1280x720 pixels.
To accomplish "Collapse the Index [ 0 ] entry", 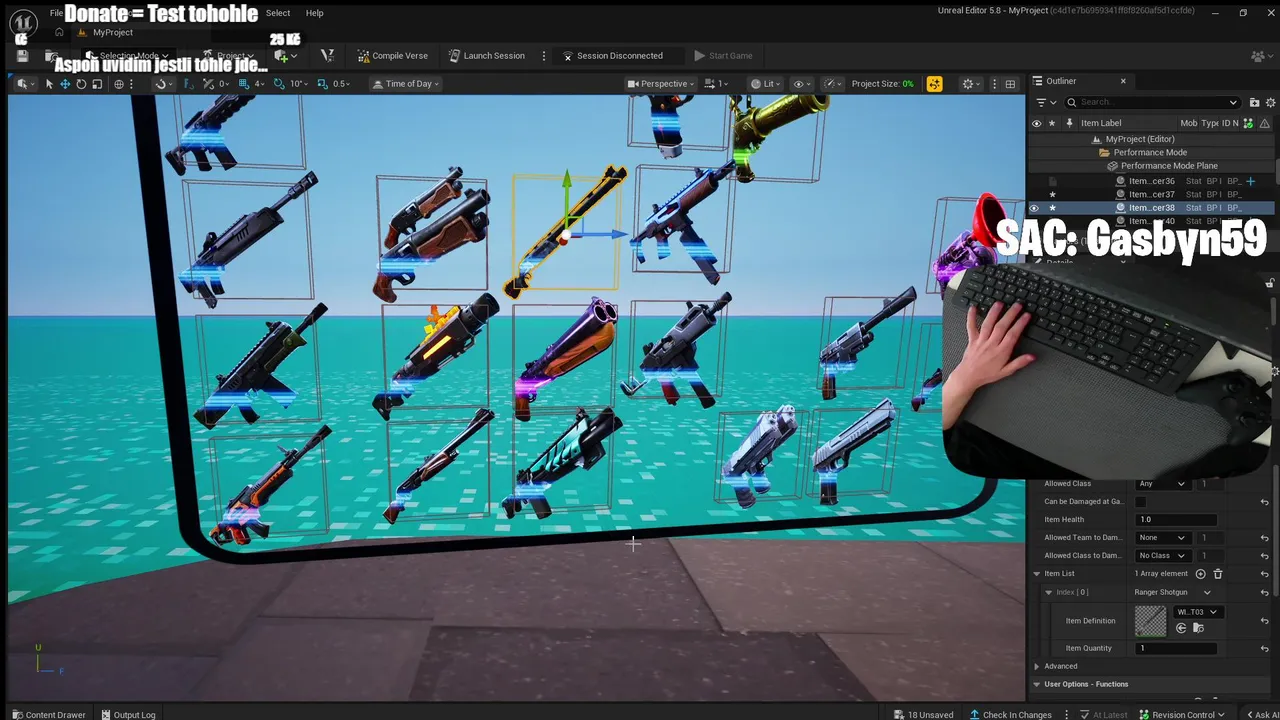I will 1048,592.
